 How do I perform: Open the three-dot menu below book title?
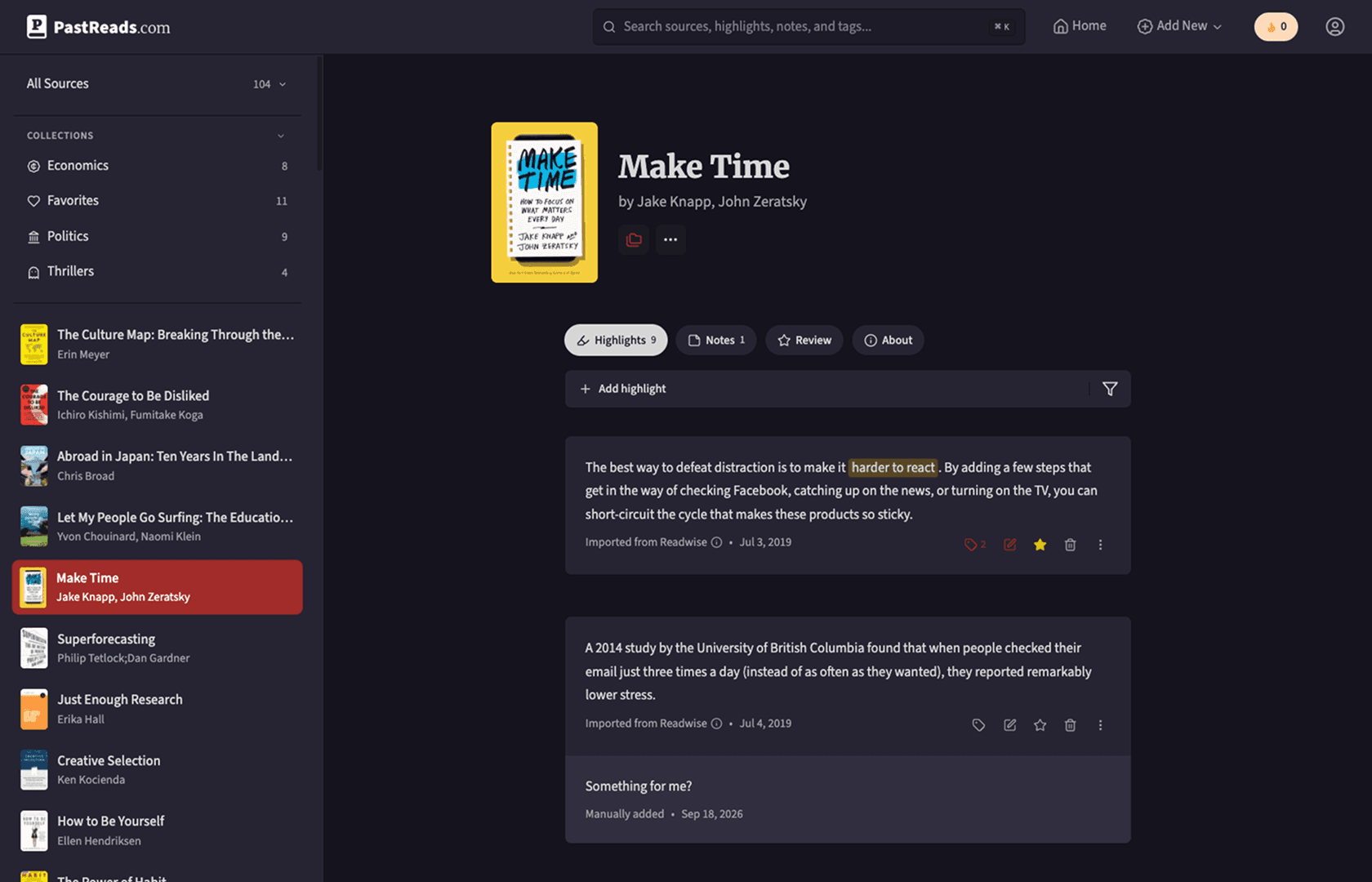click(670, 239)
